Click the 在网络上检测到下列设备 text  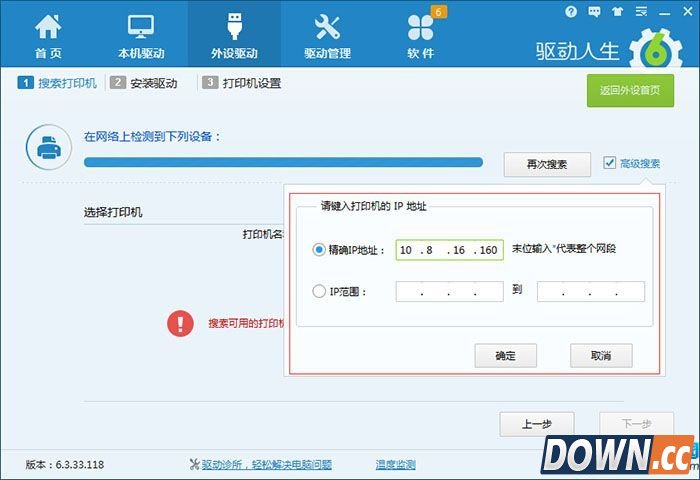[x=152, y=137]
